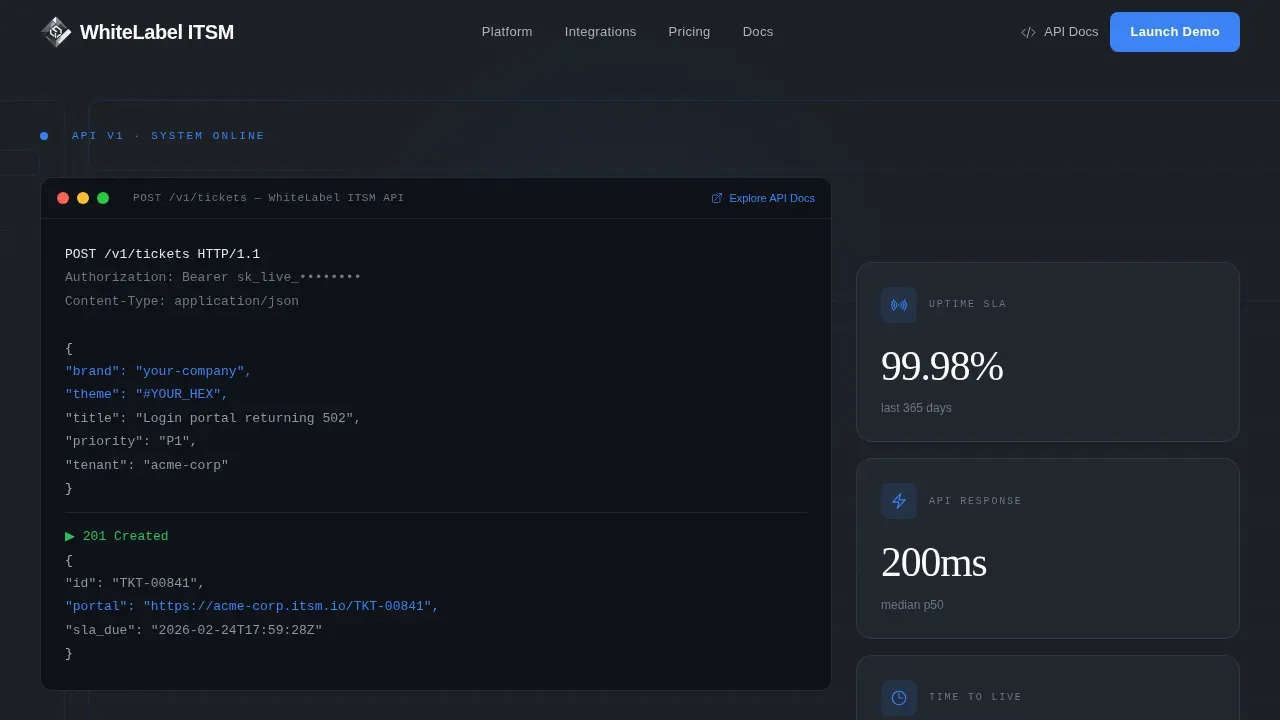Open the Platform nav item
Viewport: 1280px width, 720px height.
pyautogui.click(x=507, y=32)
